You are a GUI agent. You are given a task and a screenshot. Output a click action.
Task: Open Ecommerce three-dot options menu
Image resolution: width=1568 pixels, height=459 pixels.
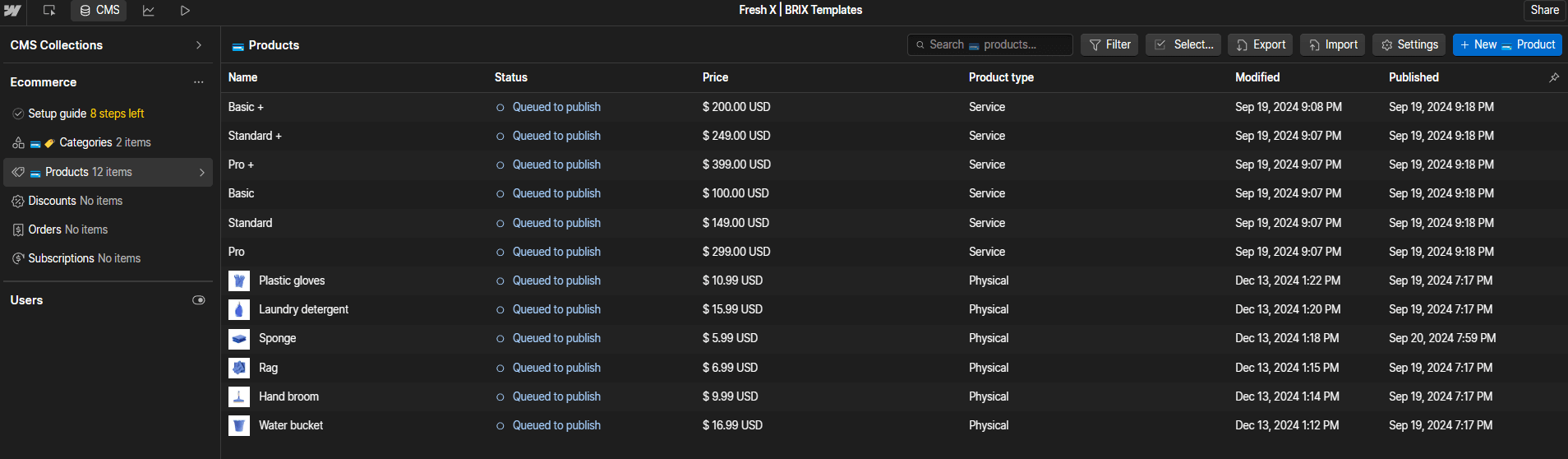[198, 82]
